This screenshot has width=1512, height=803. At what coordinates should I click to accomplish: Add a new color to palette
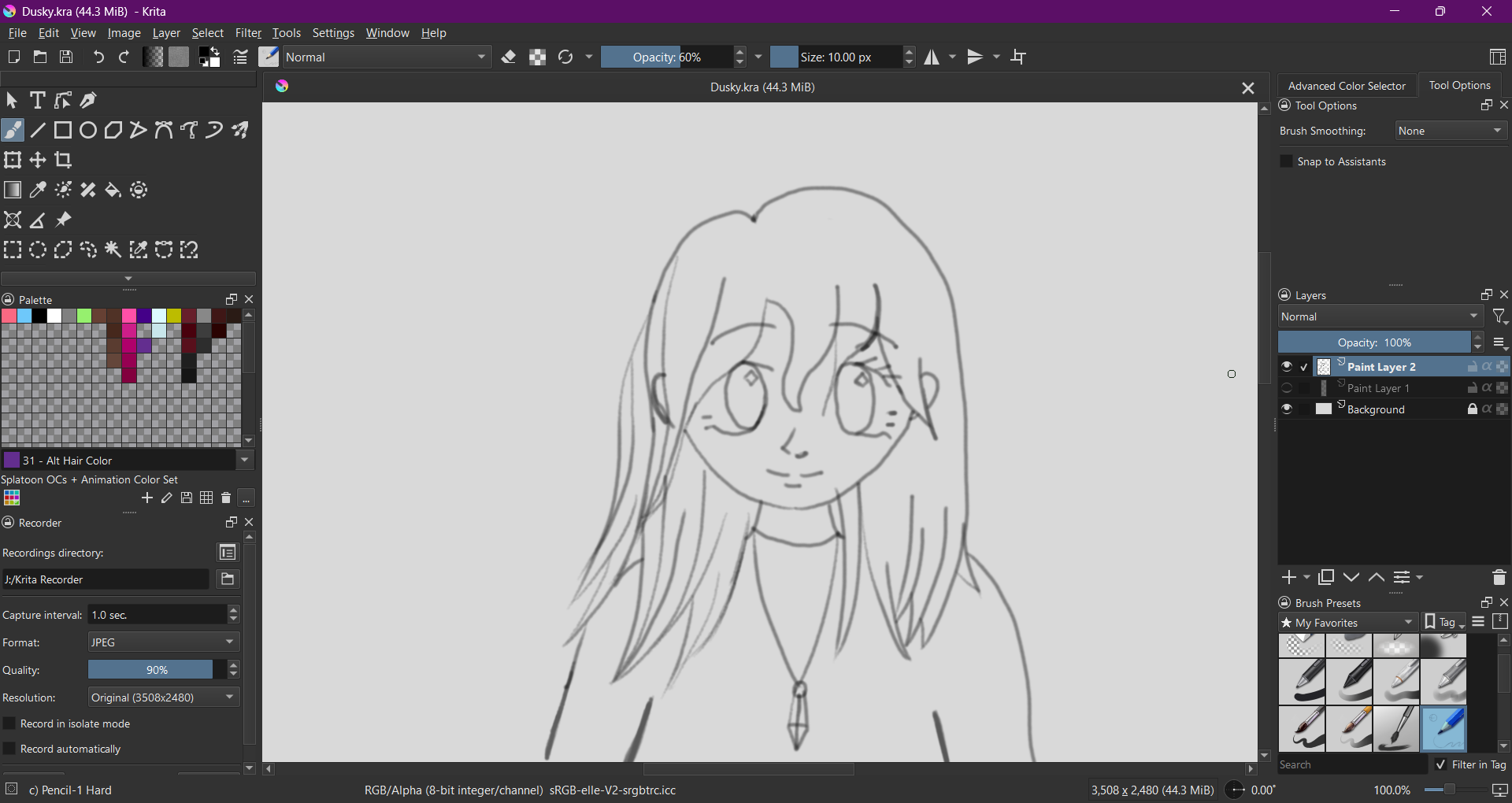pyautogui.click(x=147, y=498)
